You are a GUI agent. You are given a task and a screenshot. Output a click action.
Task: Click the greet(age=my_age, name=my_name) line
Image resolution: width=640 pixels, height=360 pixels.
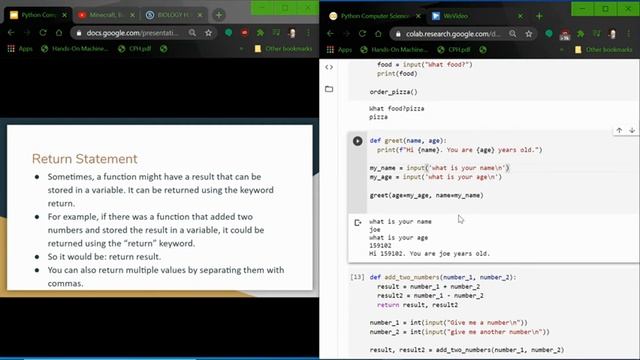[427, 196]
